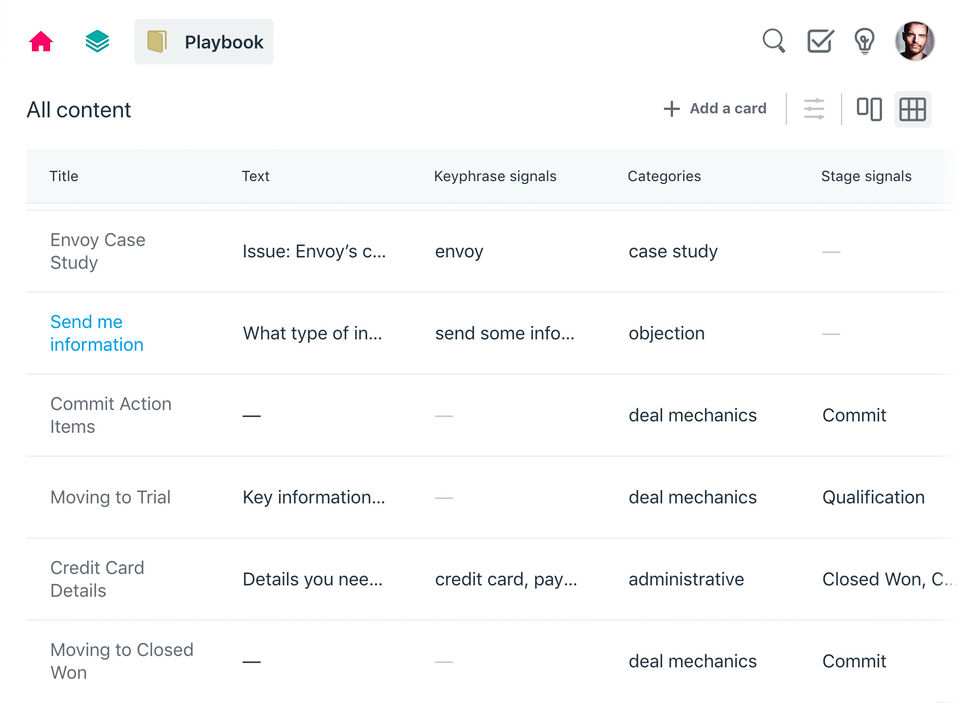The width and height of the screenshot is (960, 709).
Task: Switch to the column card view
Action: click(x=869, y=109)
